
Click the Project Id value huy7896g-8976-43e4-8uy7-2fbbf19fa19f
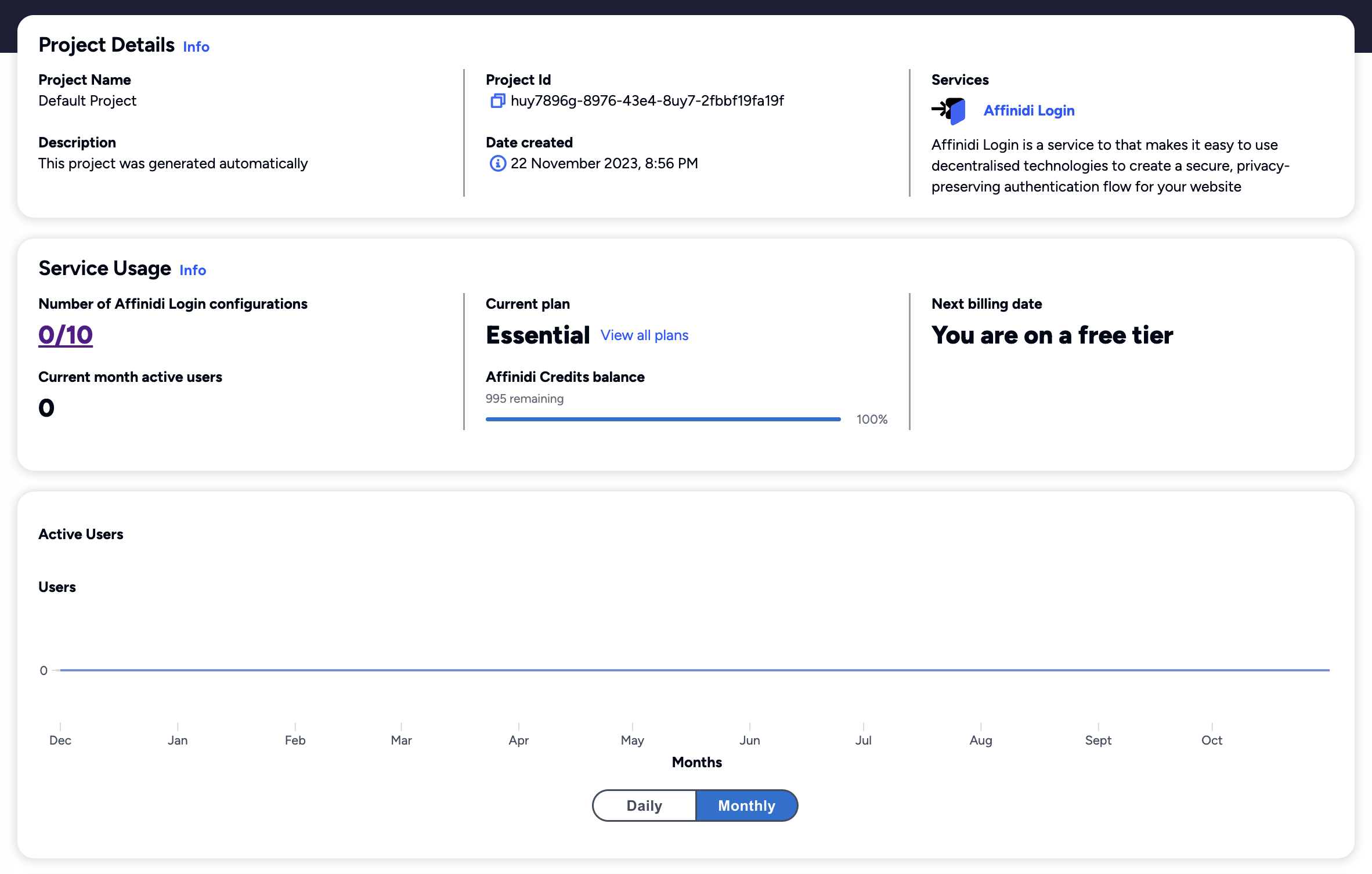[647, 101]
